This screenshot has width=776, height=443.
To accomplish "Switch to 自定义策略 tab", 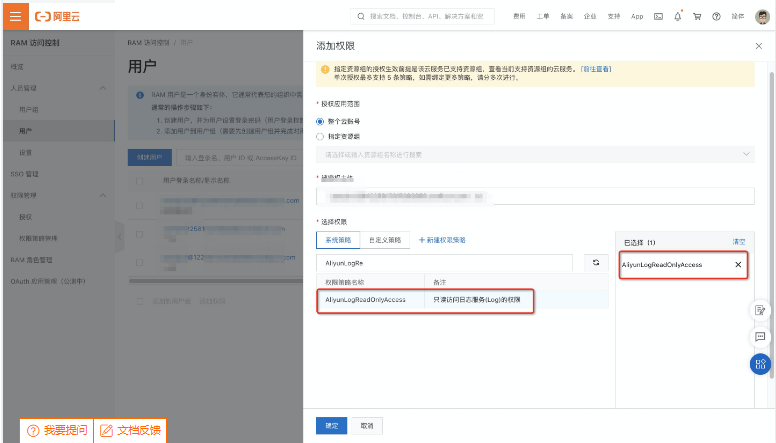I will click(x=385, y=240).
